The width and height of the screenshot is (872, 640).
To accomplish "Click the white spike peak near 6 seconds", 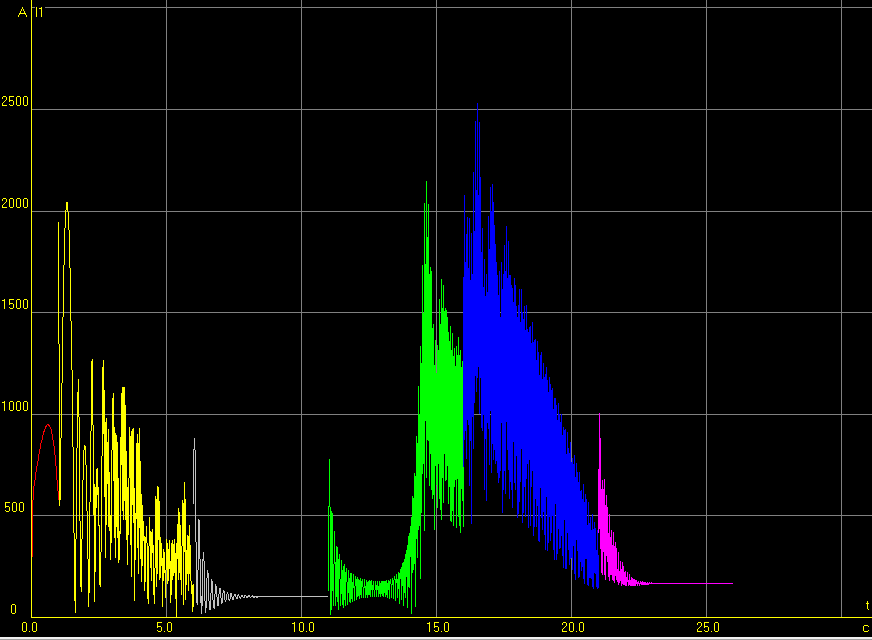I will click(194, 441).
